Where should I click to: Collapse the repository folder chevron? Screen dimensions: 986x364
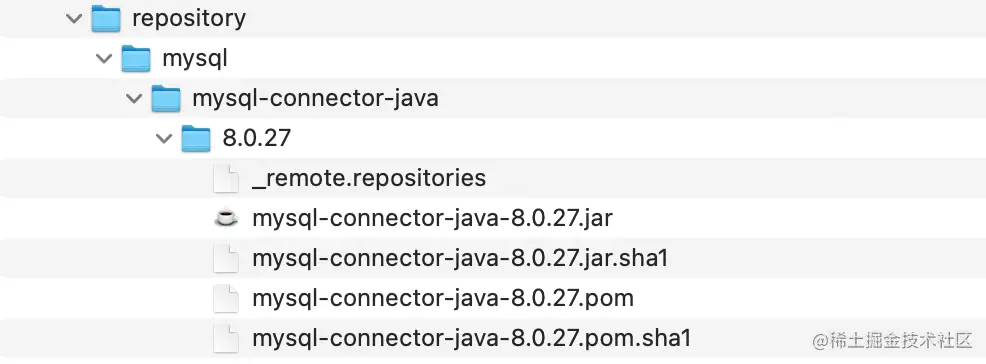click(74, 18)
